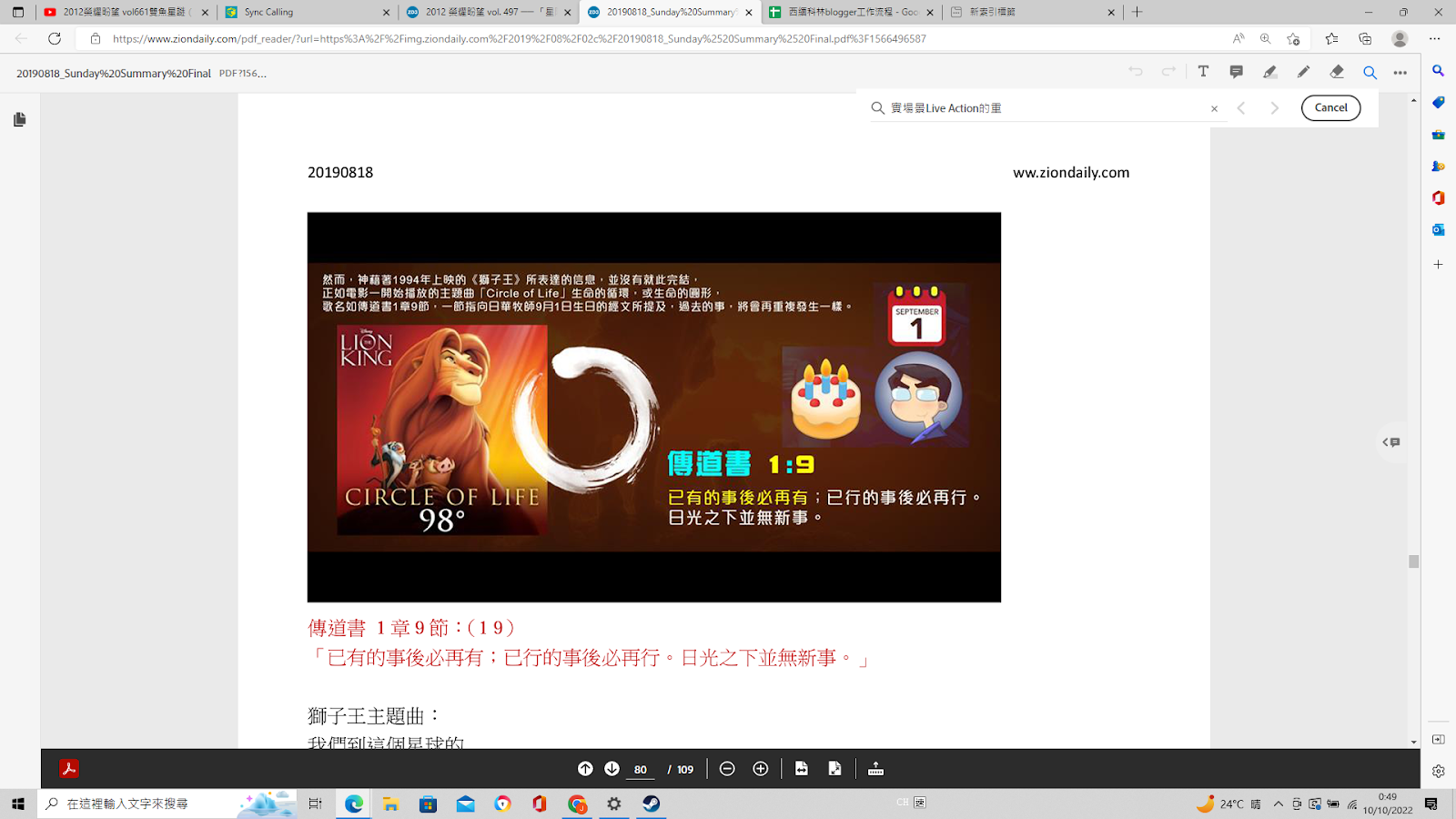This screenshot has height=819, width=1456.
Task: Open the sidebar settings gear
Action: [1438, 771]
